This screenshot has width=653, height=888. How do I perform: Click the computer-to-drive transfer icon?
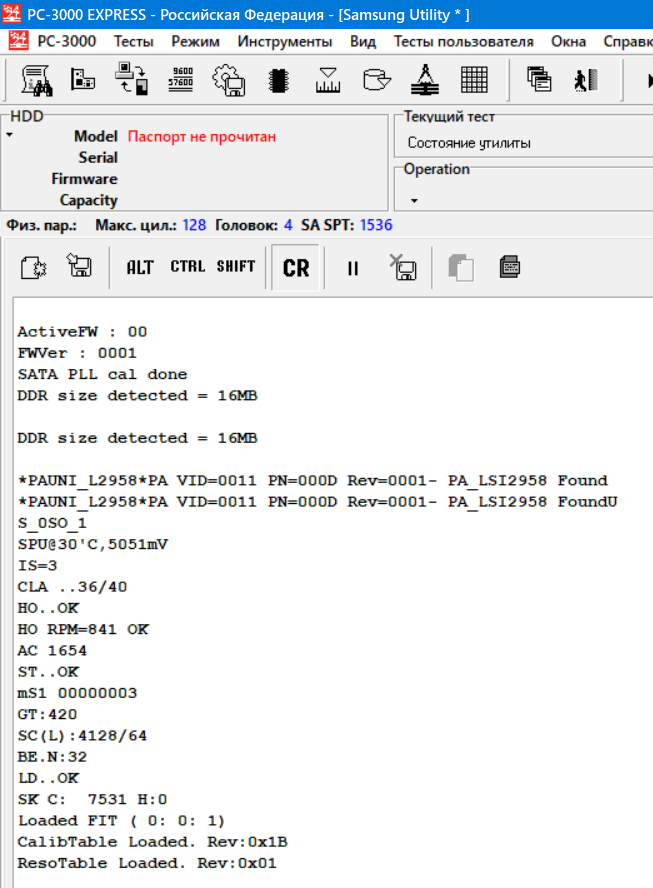[131, 79]
